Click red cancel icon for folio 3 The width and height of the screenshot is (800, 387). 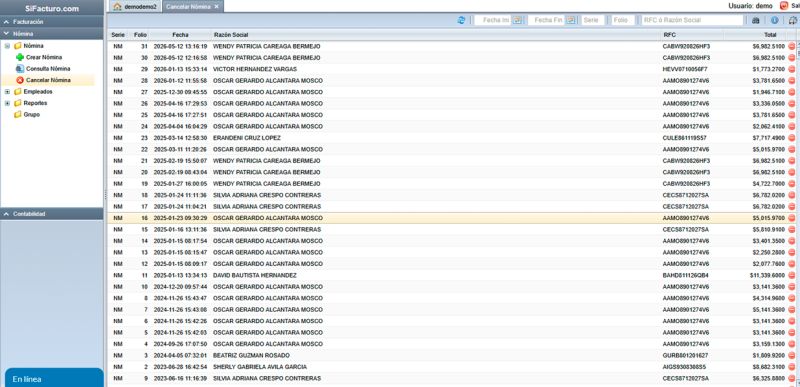pos(791,355)
